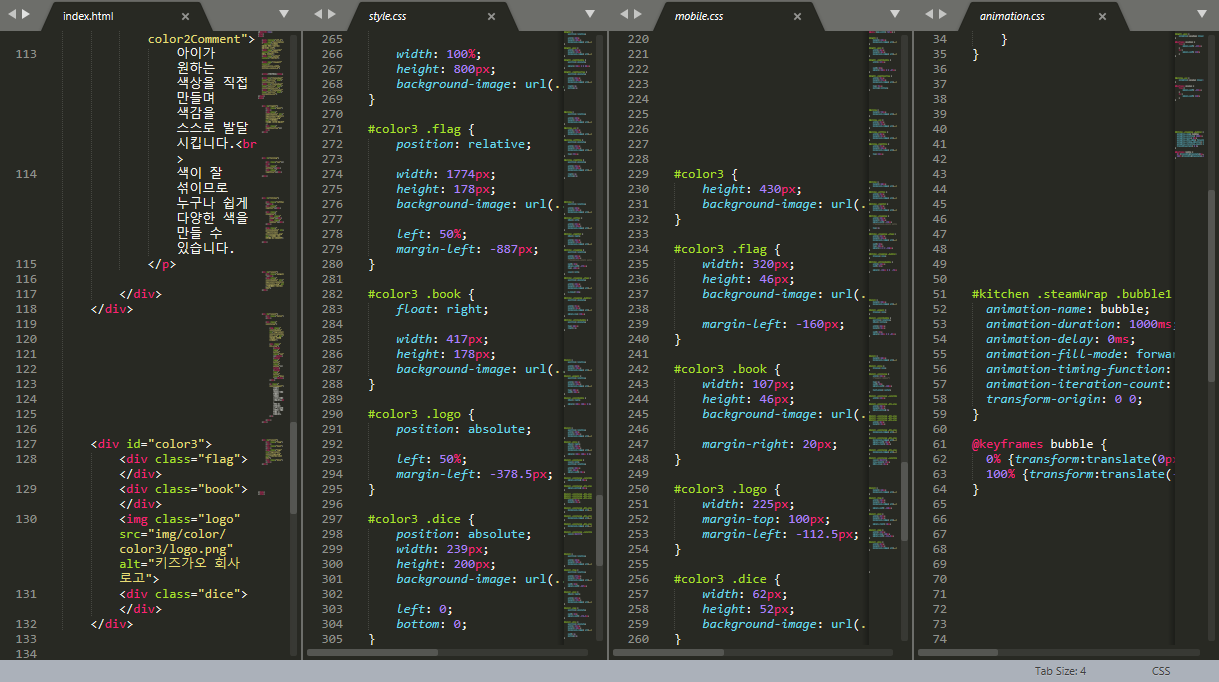1219x682 pixels.
Task: Click the mobile.css minimap
Action: (883, 340)
